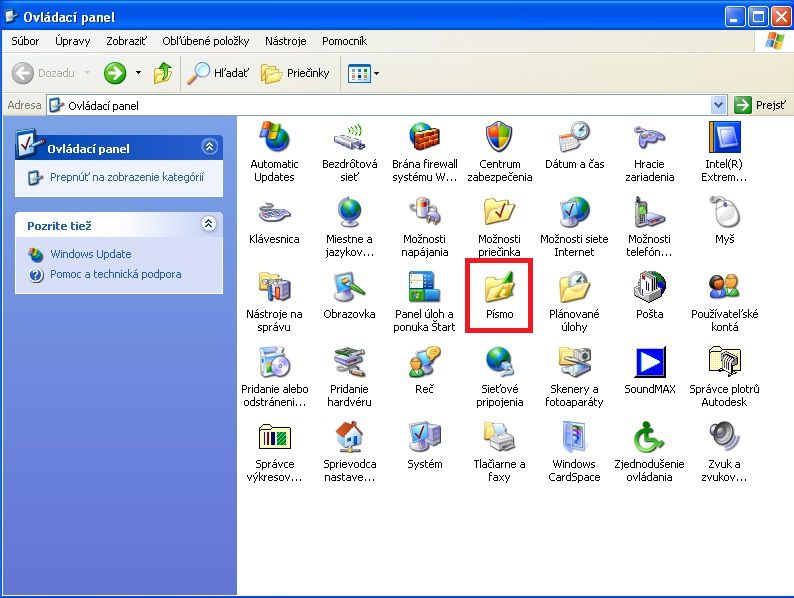Open Skenery a fotoaparáty icon
The image size is (794, 598).
pyautogui.click(x=574, y=377)
